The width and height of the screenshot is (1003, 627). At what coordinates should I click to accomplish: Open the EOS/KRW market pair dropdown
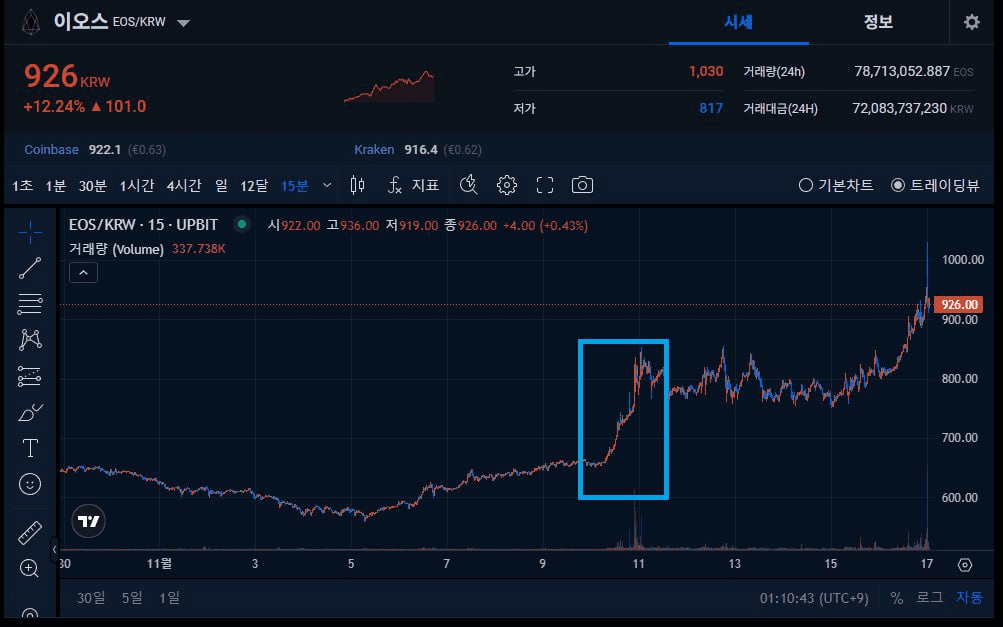click(184, 23)
